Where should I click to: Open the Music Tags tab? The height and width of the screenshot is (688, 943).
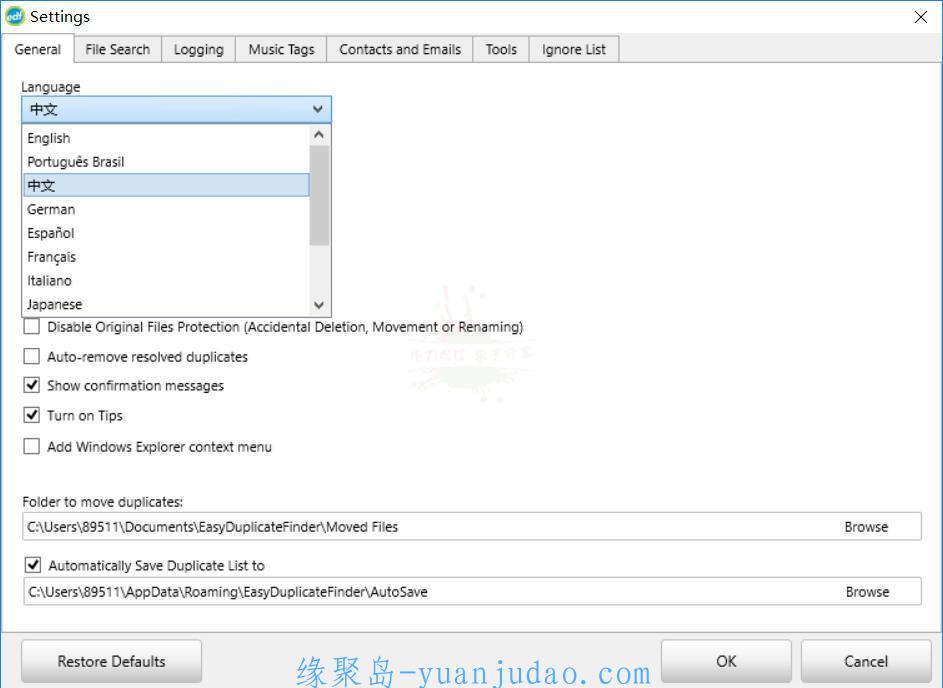click(281, 49)
